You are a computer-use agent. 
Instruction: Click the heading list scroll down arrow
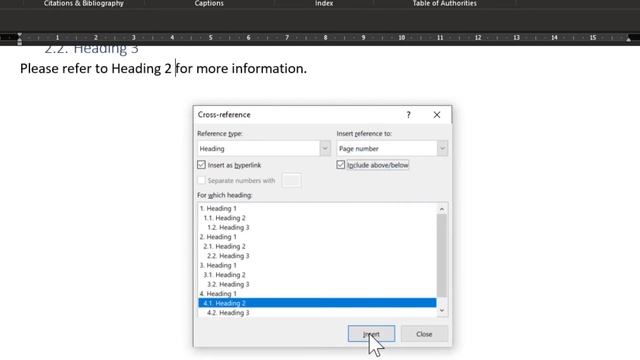442,311
